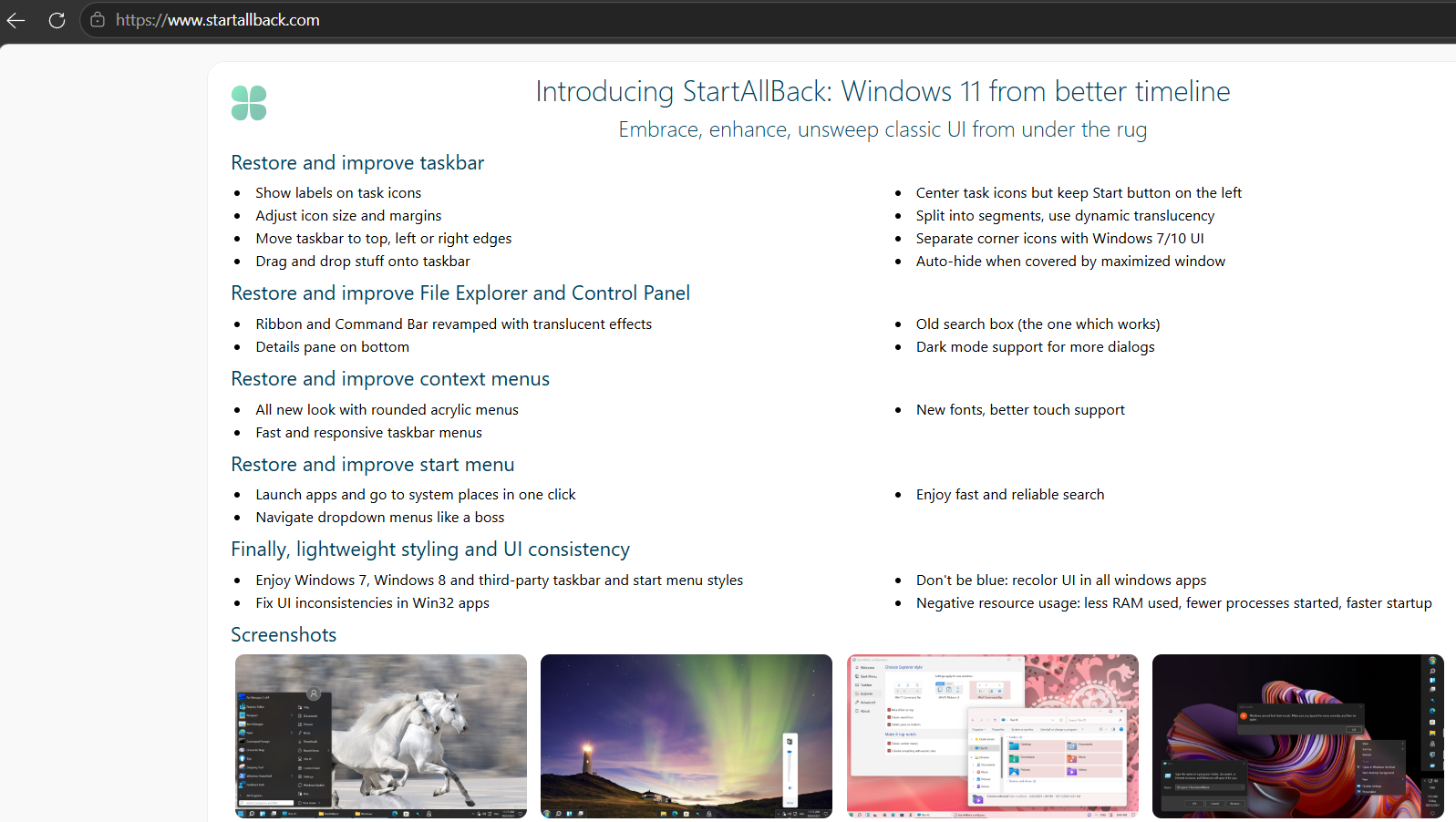The image size is (1456, 822).
Task: Click 'Center task icons but keep Start button'
Action: [x=1079, y=193]
